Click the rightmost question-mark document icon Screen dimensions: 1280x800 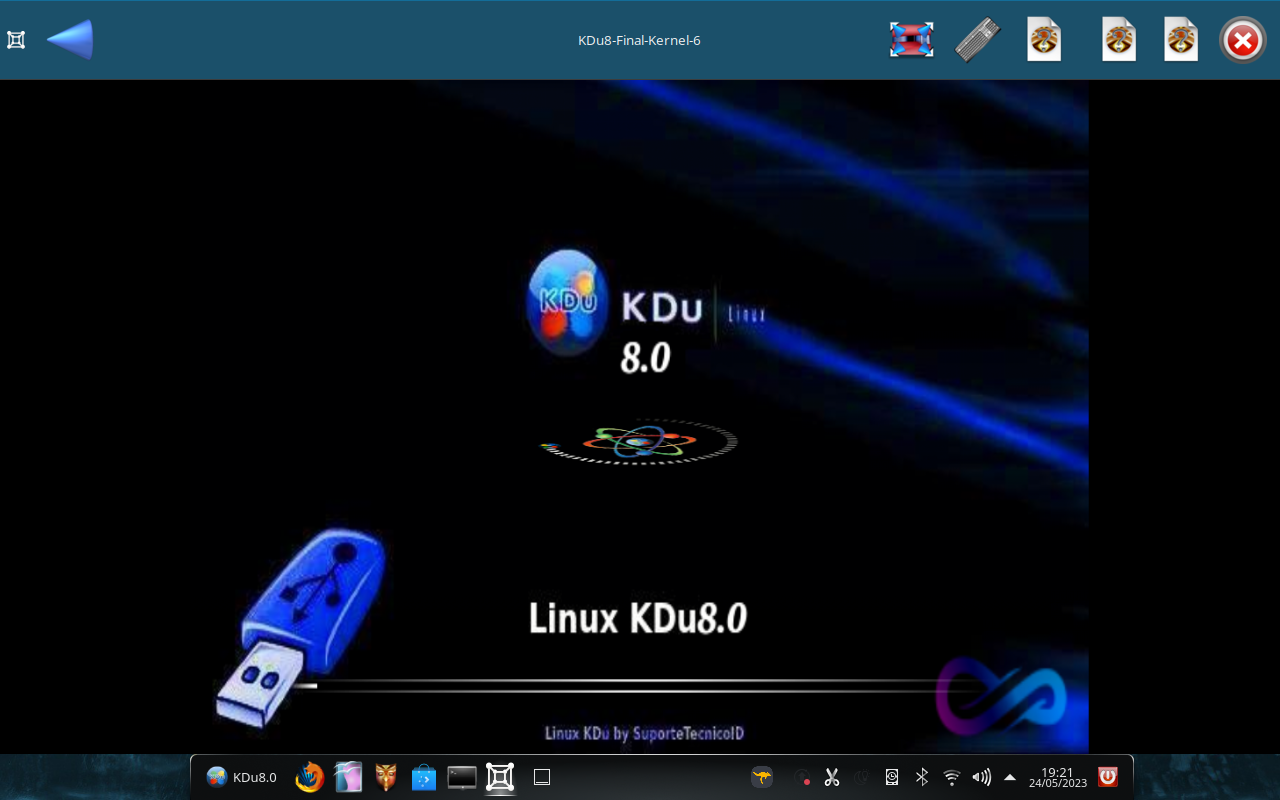[x=1181, y=40]
